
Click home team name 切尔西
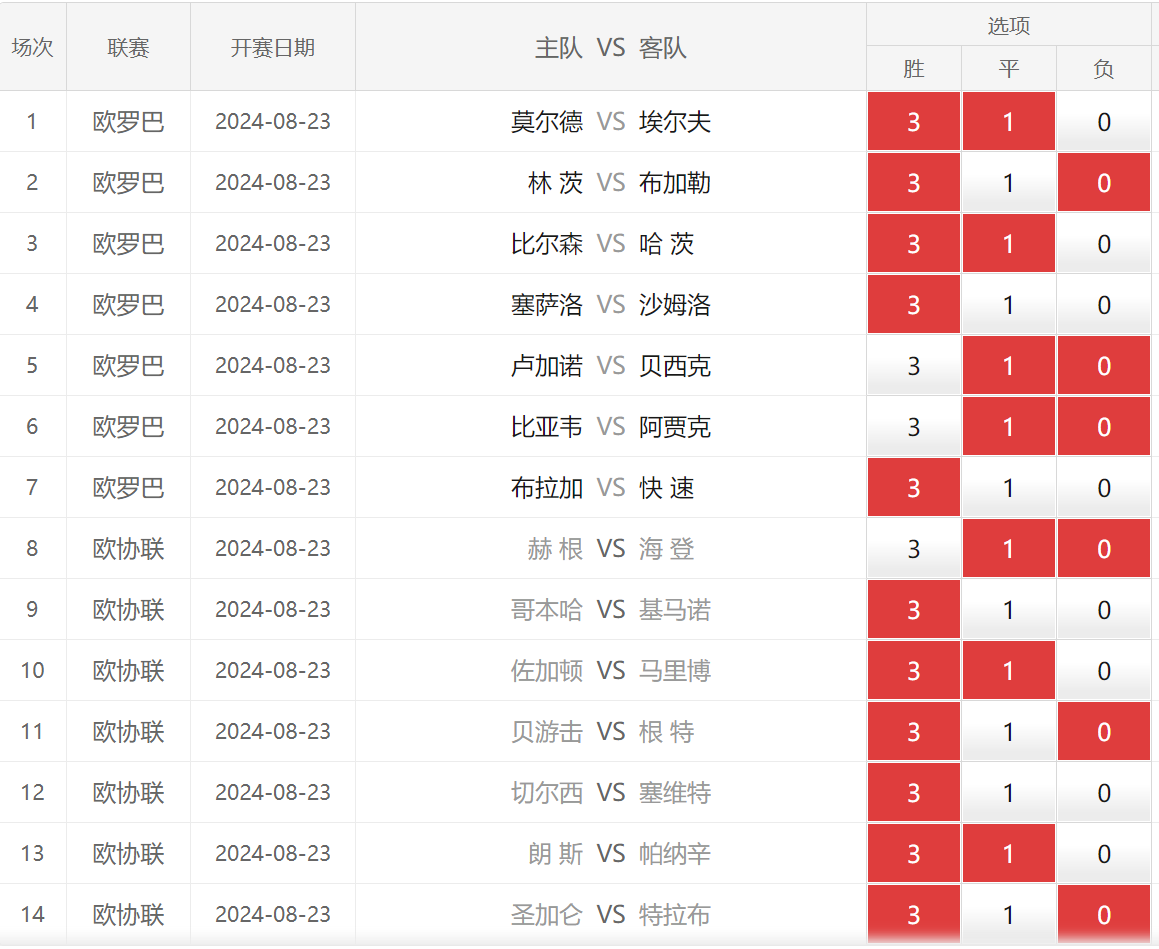click(x=547, y=792)
